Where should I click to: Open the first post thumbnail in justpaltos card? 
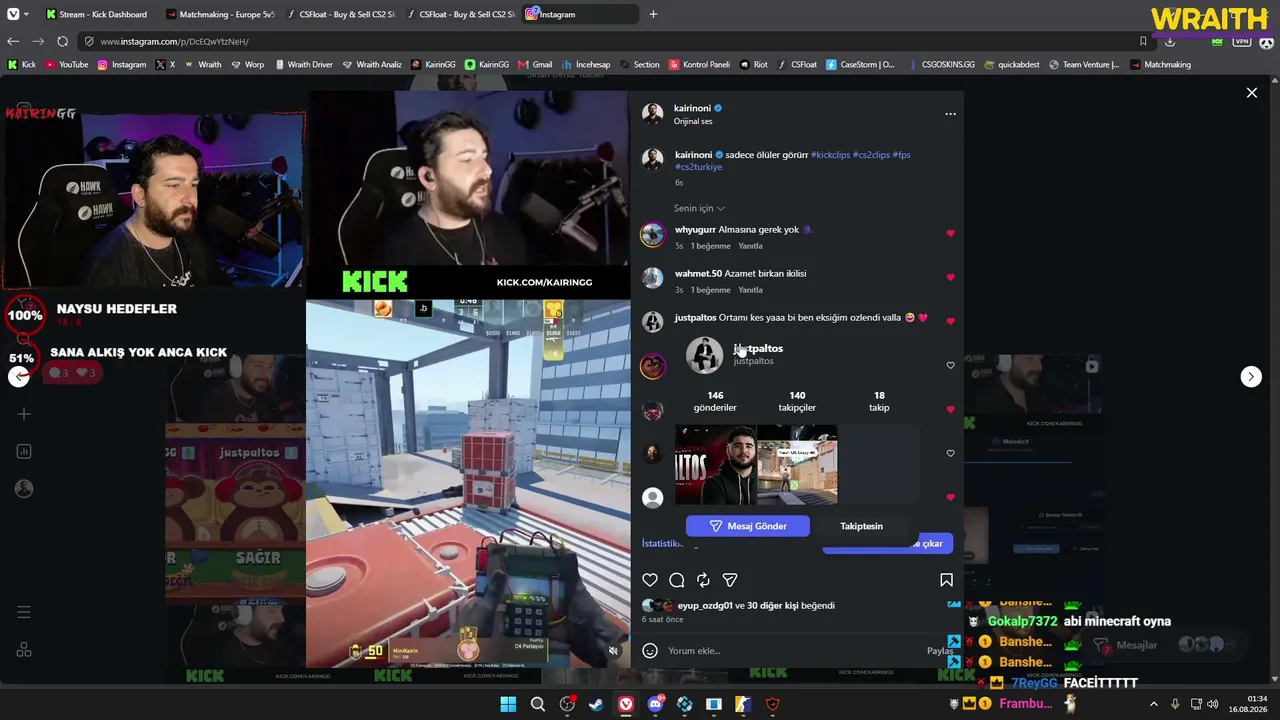click(715, 465)
